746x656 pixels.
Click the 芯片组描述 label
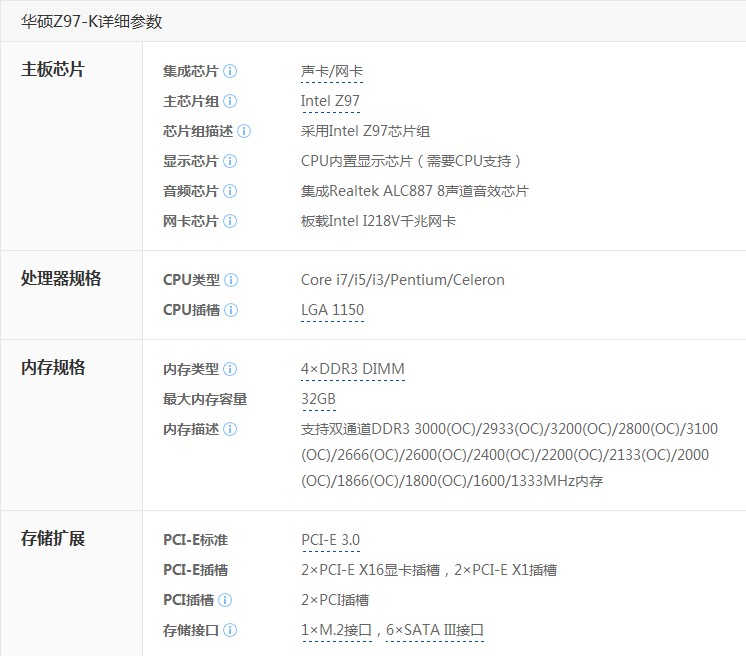[x=198, y=131]
